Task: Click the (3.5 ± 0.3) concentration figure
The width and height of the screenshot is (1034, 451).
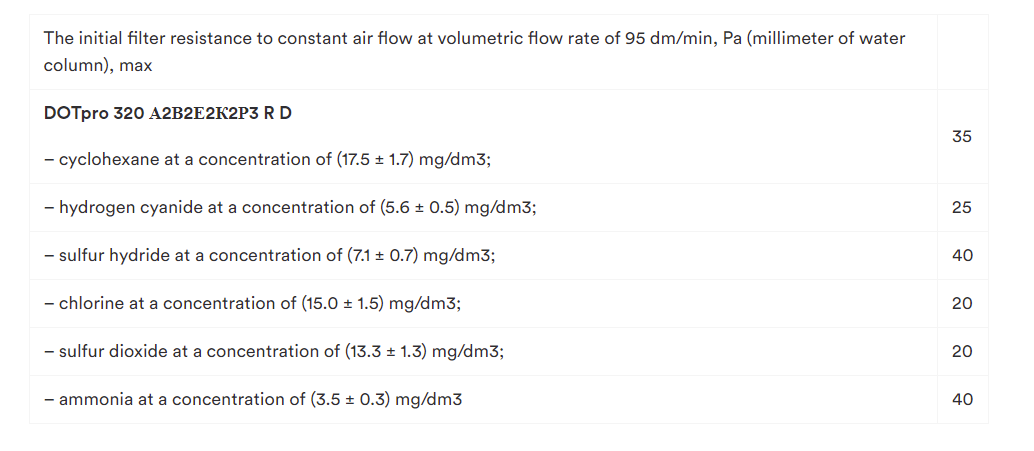Action: [x=350, y=400]
